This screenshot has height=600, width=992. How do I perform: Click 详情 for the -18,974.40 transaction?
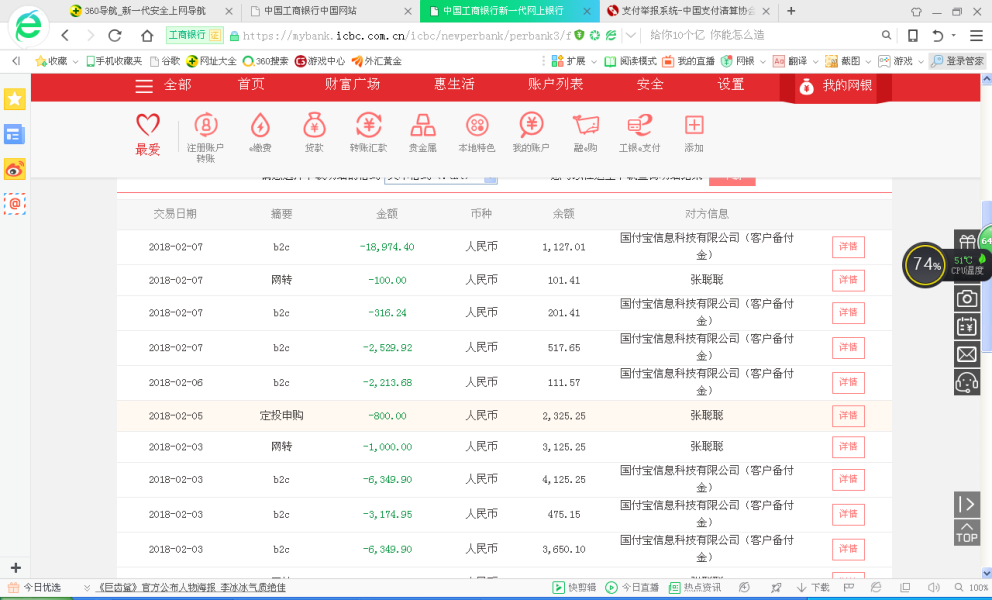tap(848, 247)
